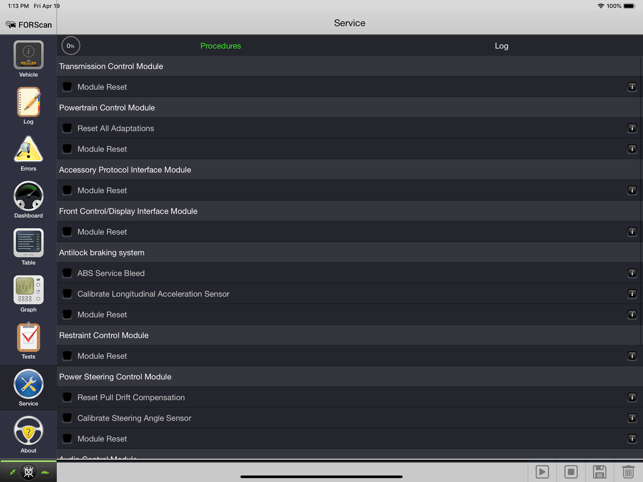Check Reset All Adaptations checkbox

pyautogui.click(x=67, y=128)
